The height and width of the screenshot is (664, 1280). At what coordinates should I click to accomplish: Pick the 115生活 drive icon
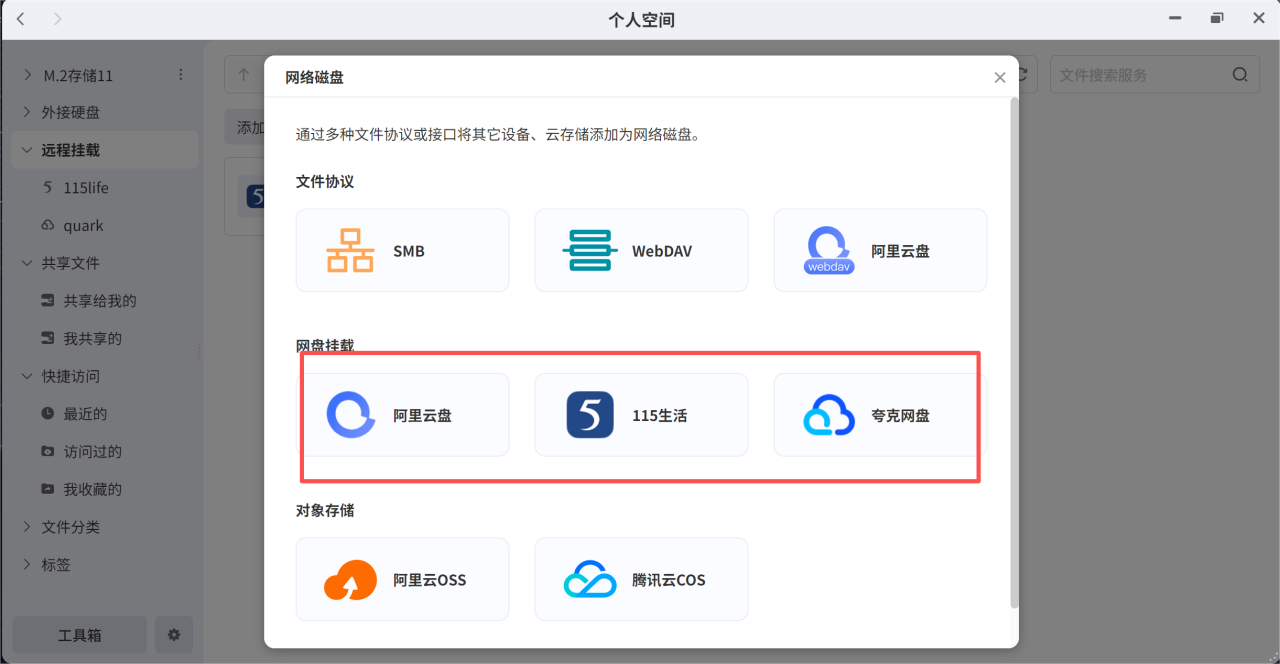point(589,415)
